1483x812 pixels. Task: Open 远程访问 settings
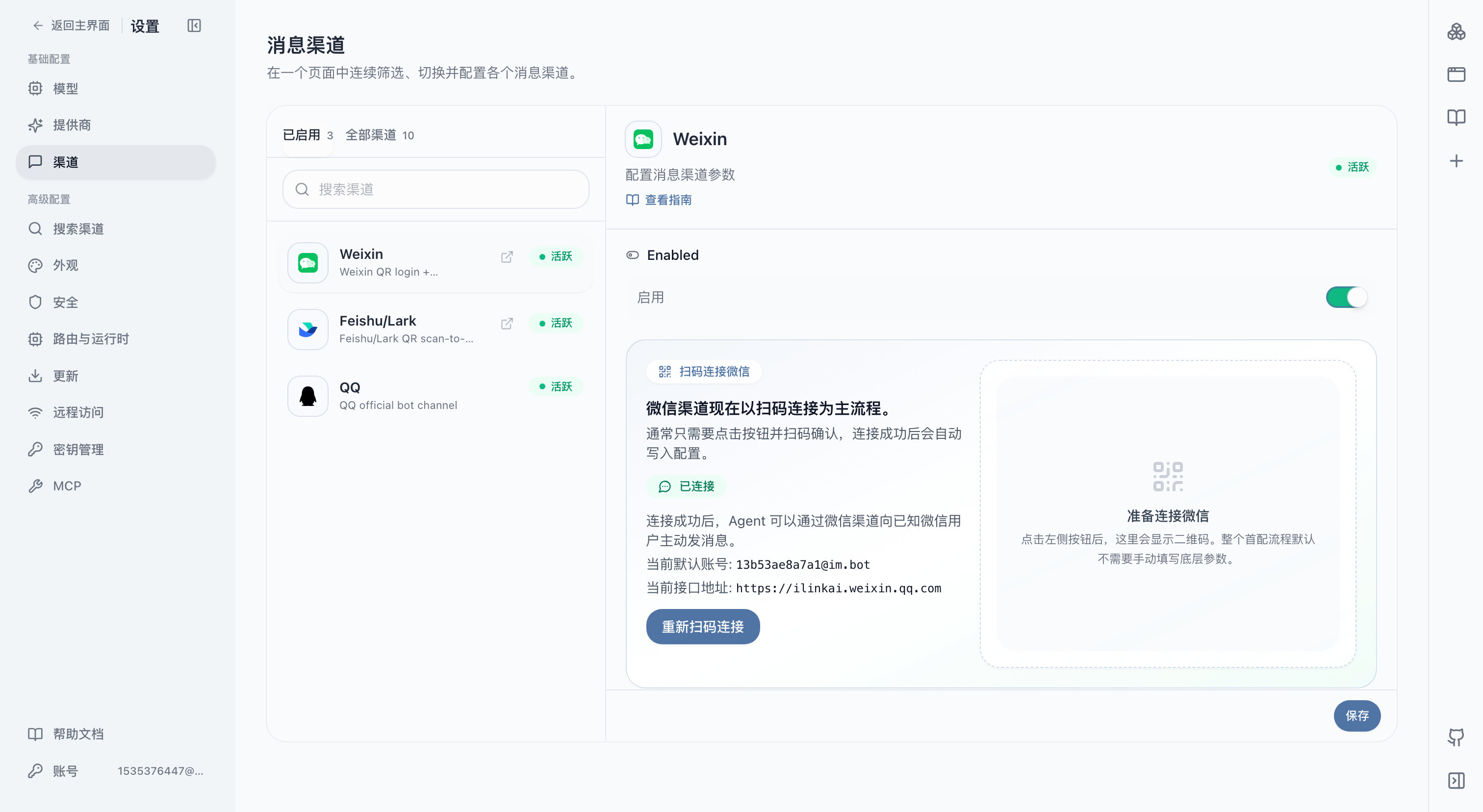[115, 412]
